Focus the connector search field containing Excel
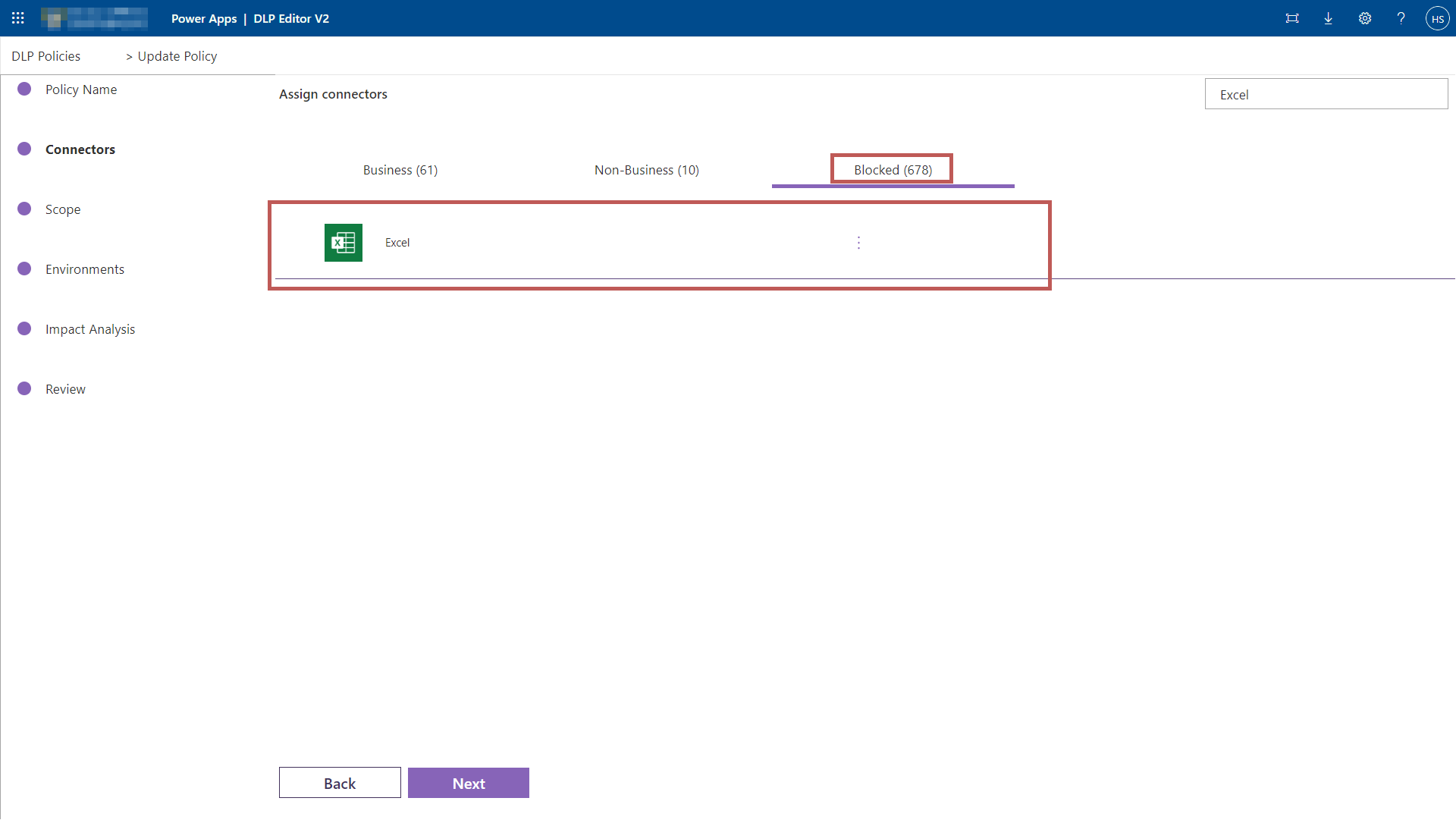The height and width of the screenshot is (820, 1456). coord(1326,94)
